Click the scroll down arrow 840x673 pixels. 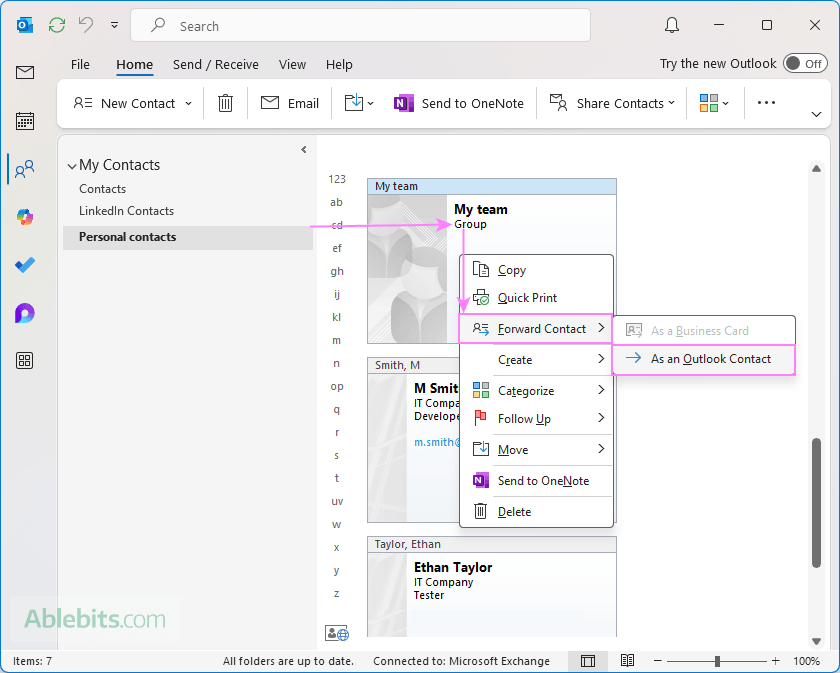(x=816, y=641)
